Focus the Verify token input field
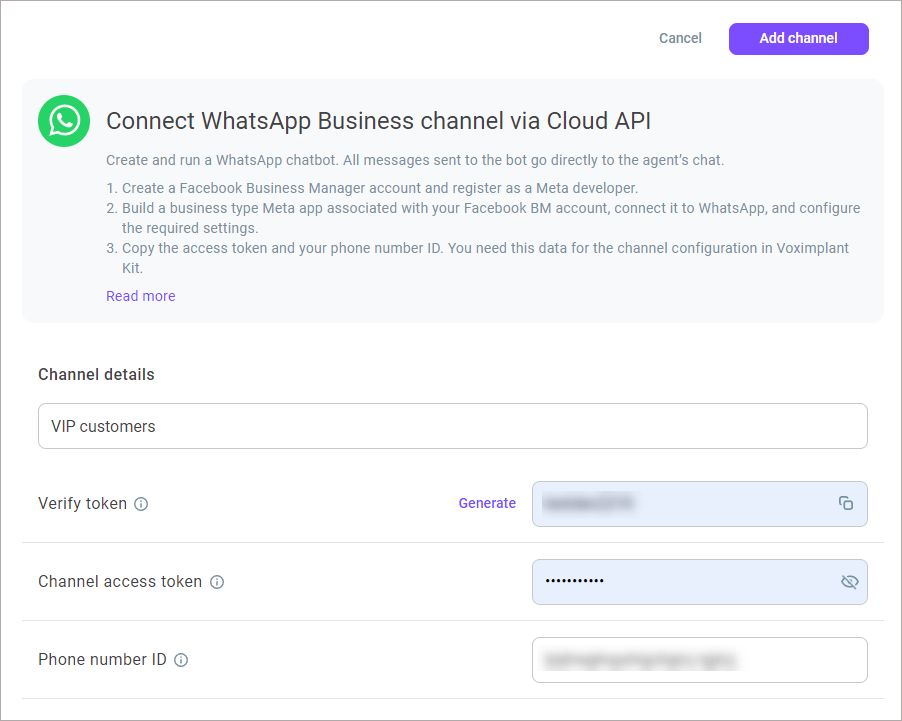 (x=700, y=503)
